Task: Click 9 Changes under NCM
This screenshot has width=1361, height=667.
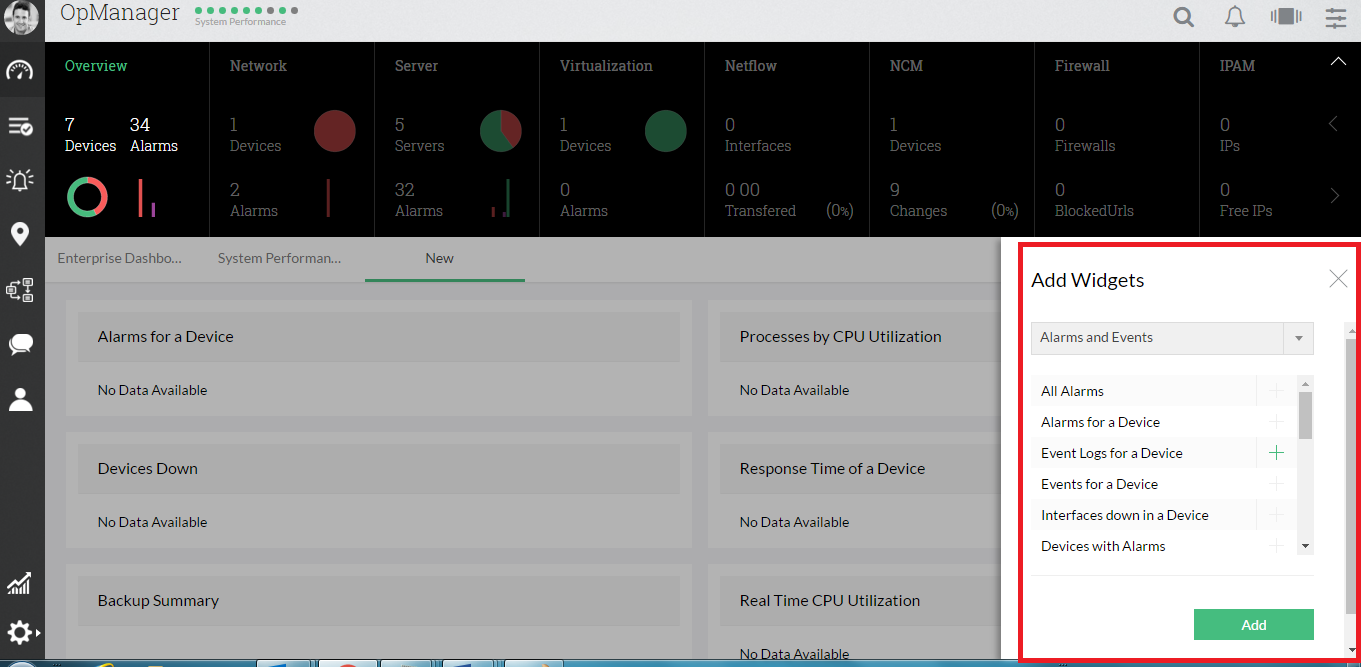Action: (918, 200)
